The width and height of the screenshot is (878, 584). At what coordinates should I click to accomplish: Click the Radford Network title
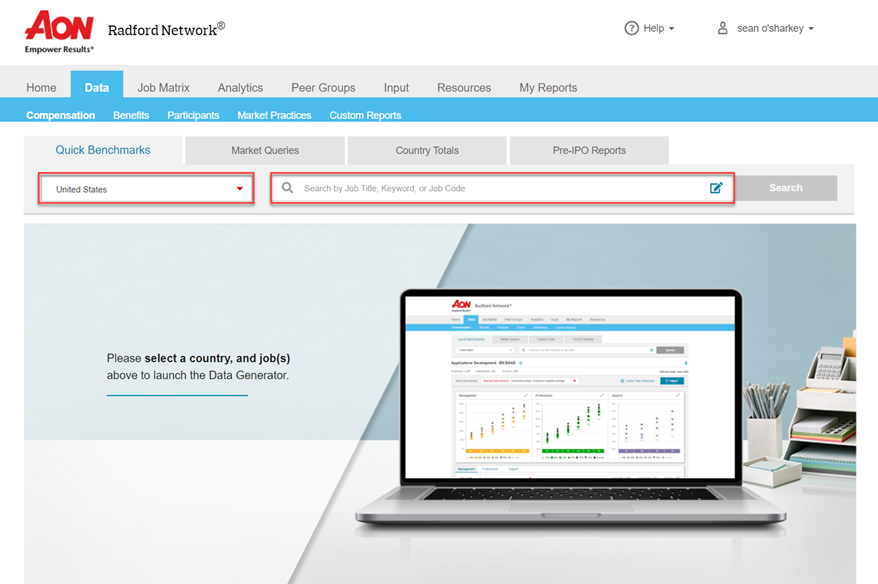point(166,29)
